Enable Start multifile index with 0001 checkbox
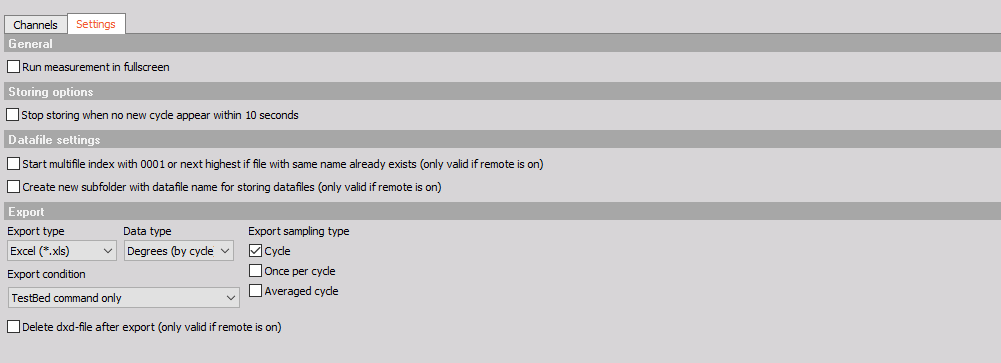Viewport: 1001px width, 363px height. pos(13,163)
